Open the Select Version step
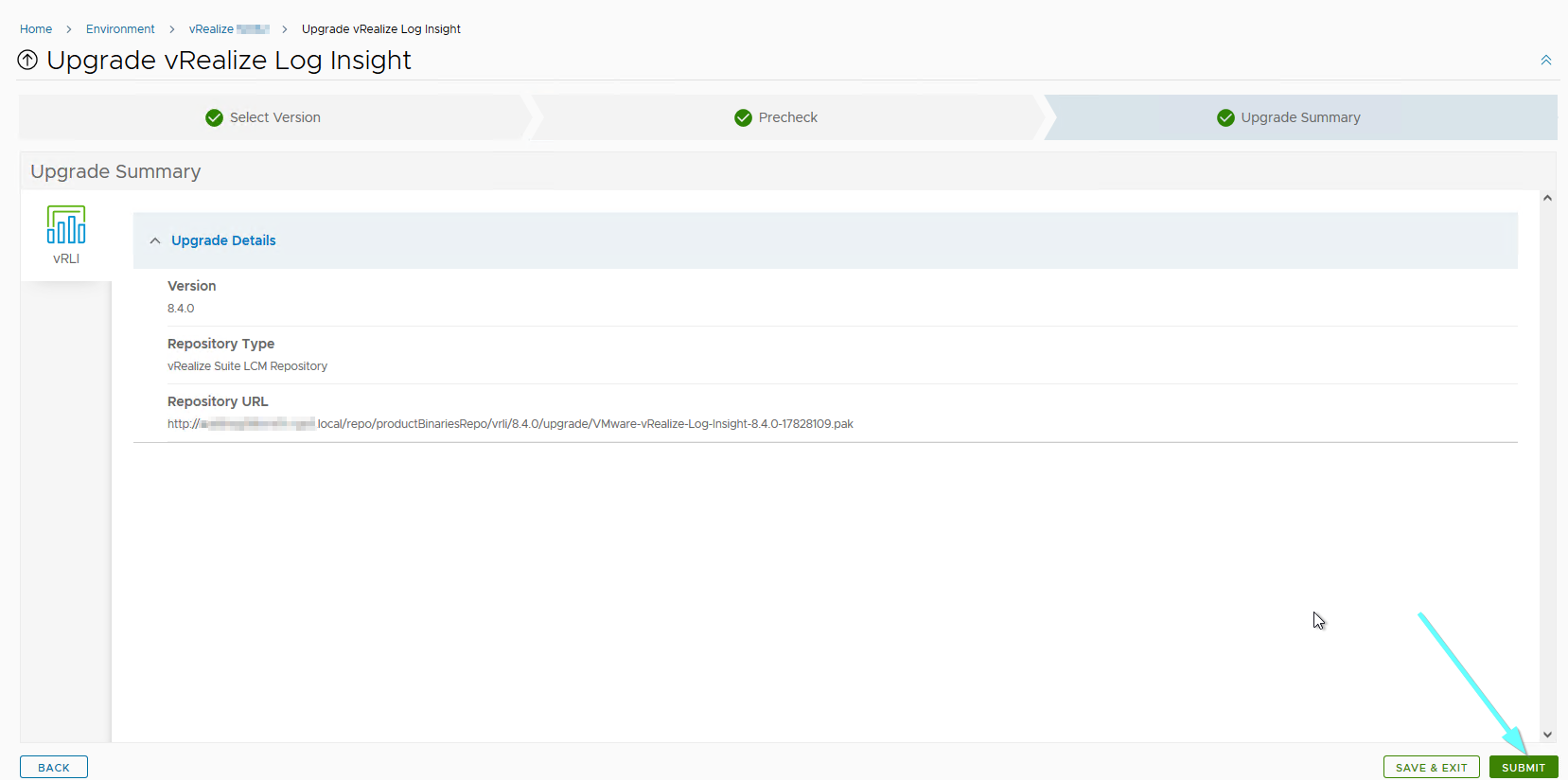Image resolution: width=1568 pixels, height=781 pixels. point(274,117)
